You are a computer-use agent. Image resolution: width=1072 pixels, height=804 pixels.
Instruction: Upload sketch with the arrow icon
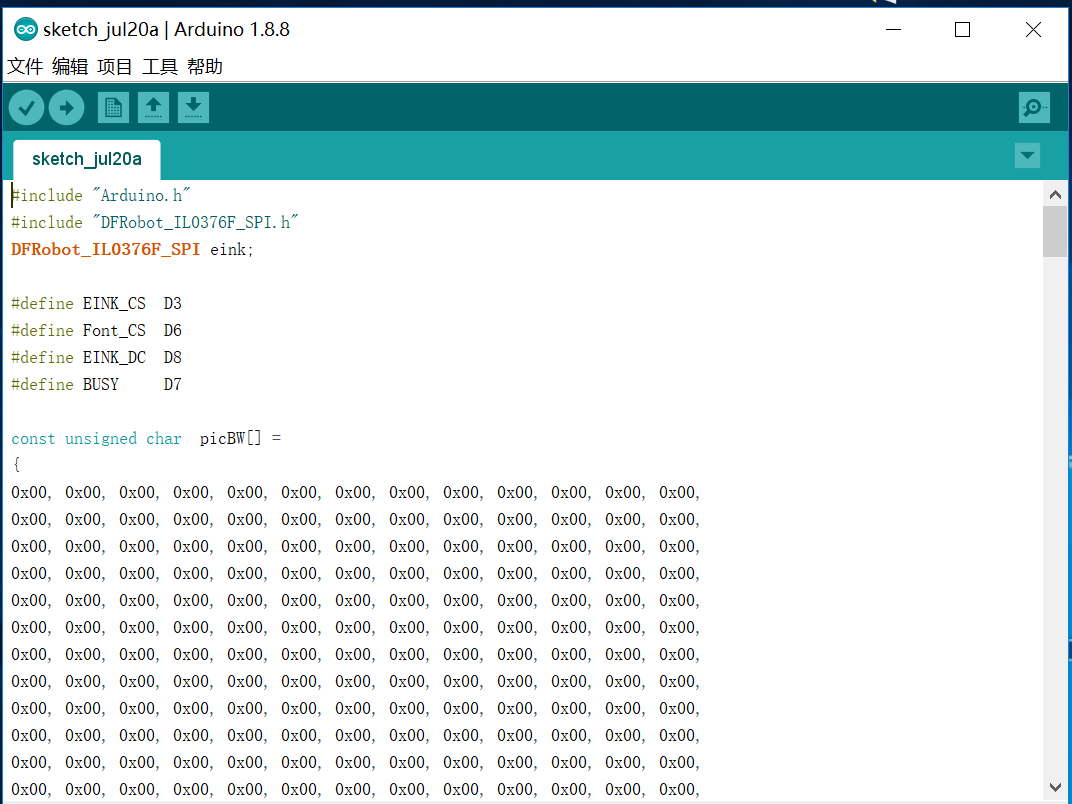point(67,108)
